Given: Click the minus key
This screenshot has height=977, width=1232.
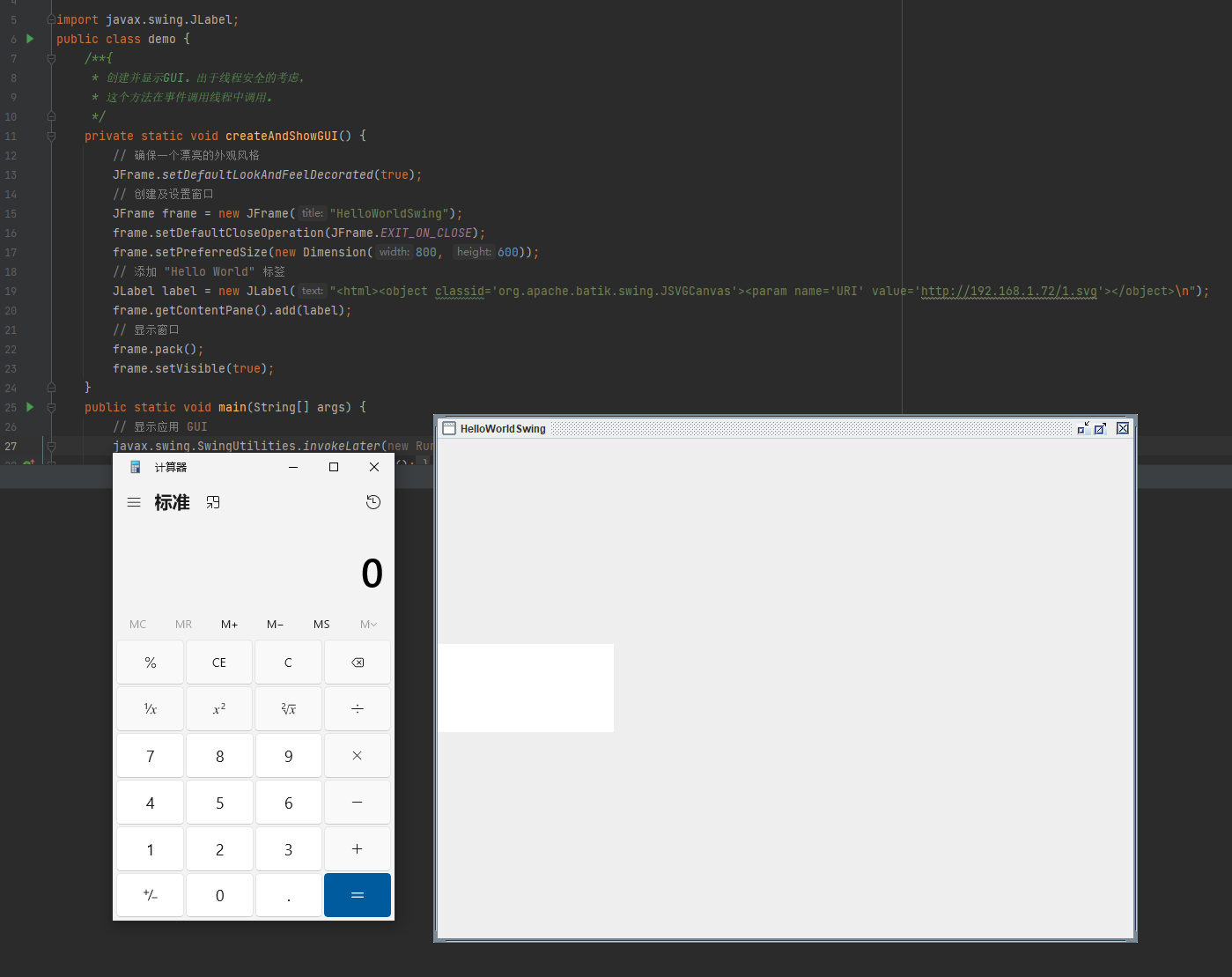Looking at the screenshot, I should pos(358,803).
